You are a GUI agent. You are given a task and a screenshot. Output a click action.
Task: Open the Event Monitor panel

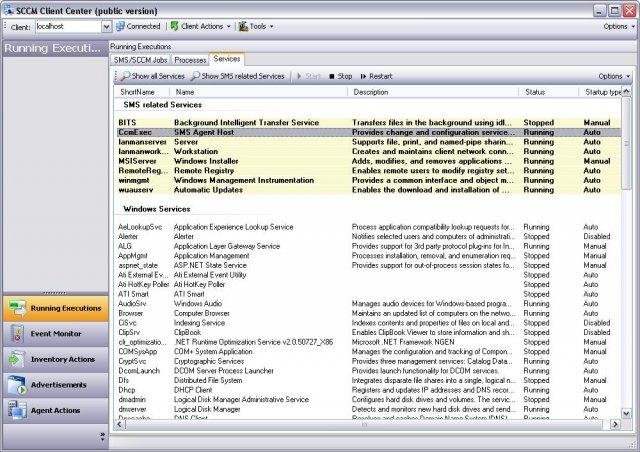56,334
